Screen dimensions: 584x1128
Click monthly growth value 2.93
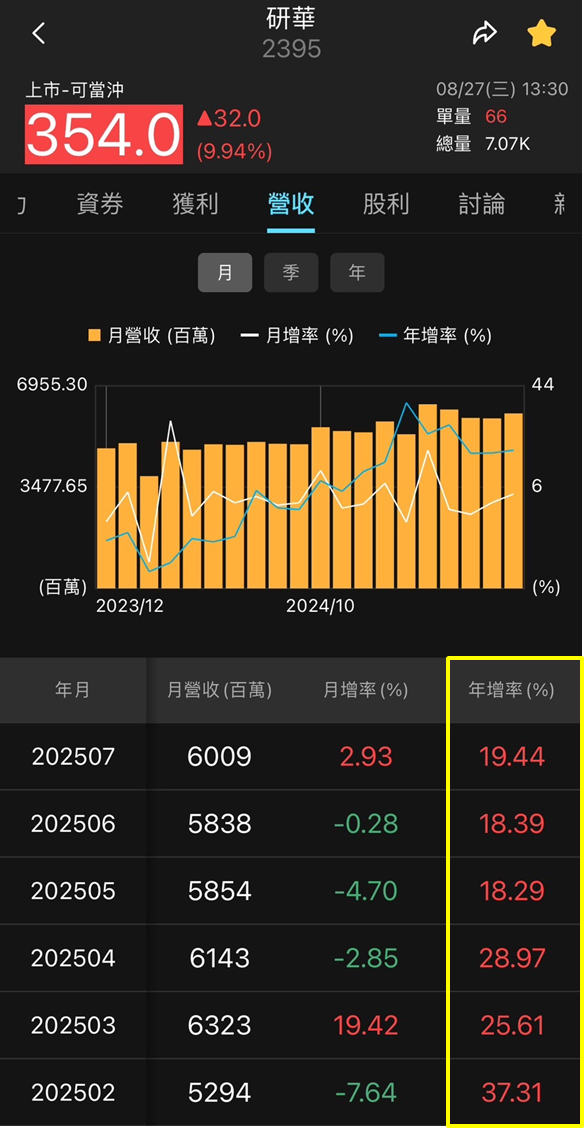point(365,757)
